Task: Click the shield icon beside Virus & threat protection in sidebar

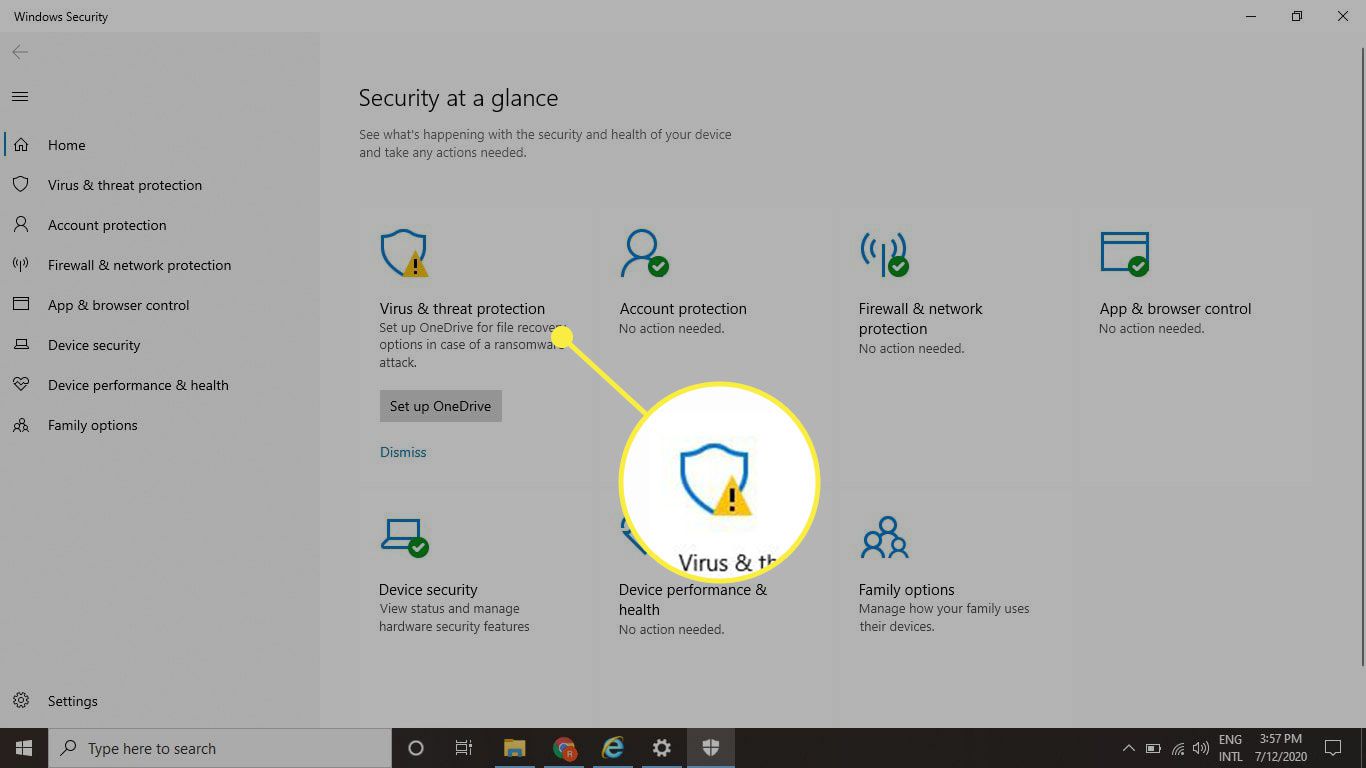Action: coord(21,185)
